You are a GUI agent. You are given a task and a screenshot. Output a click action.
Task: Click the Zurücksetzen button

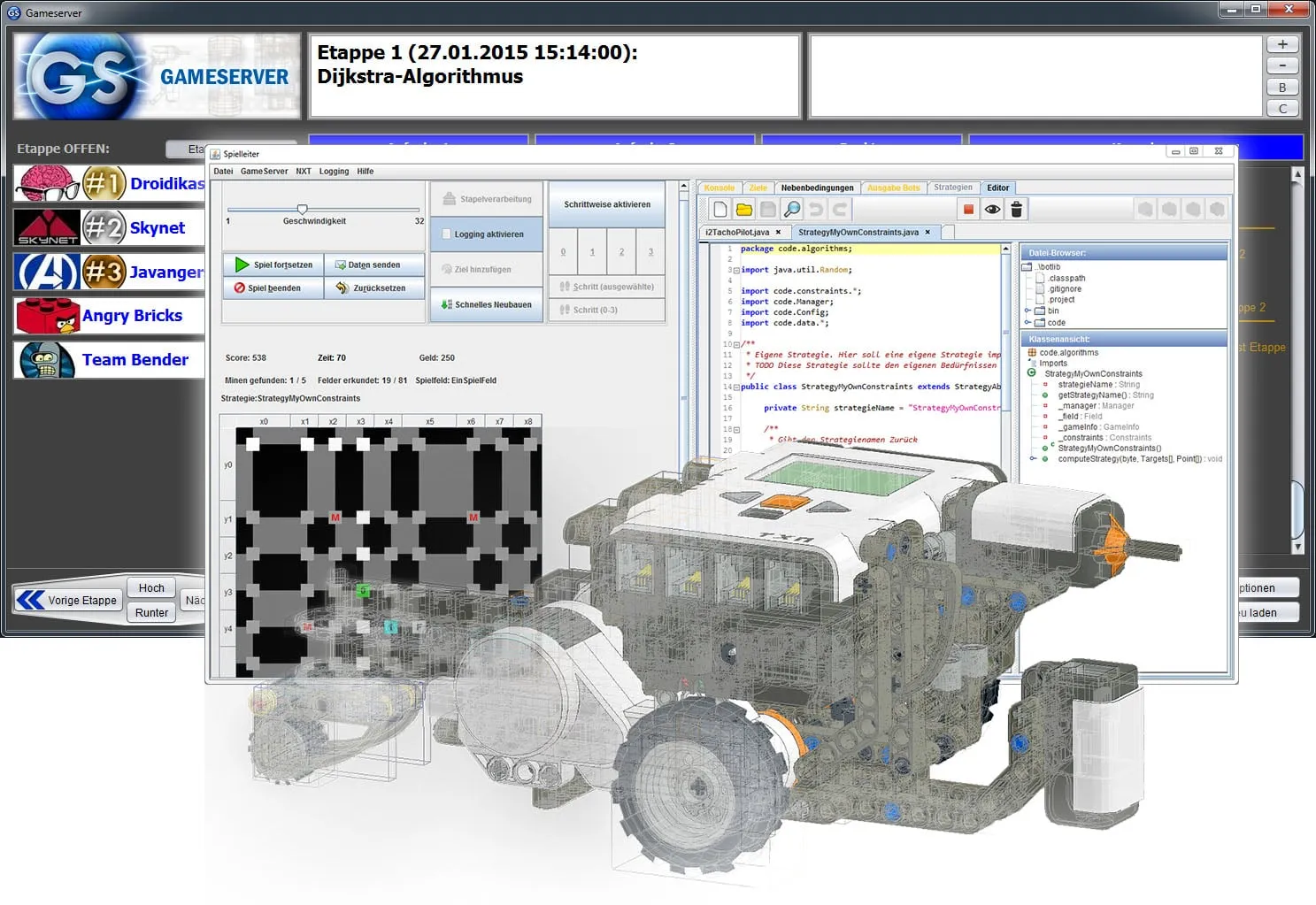(x=374, y=288)
